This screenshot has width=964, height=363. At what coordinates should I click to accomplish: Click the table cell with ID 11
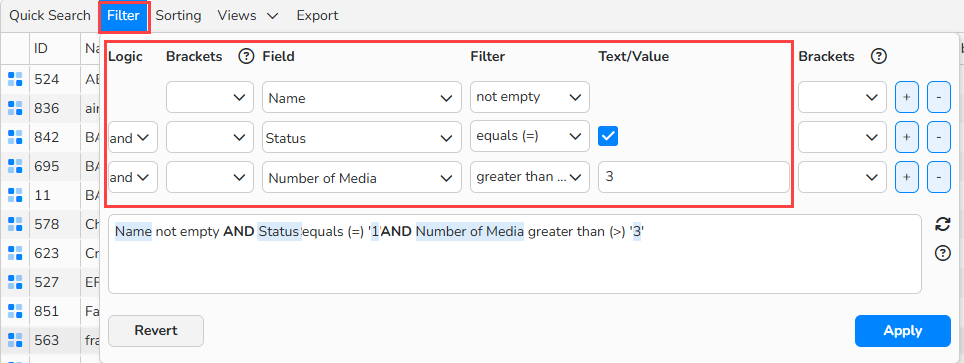55,195
